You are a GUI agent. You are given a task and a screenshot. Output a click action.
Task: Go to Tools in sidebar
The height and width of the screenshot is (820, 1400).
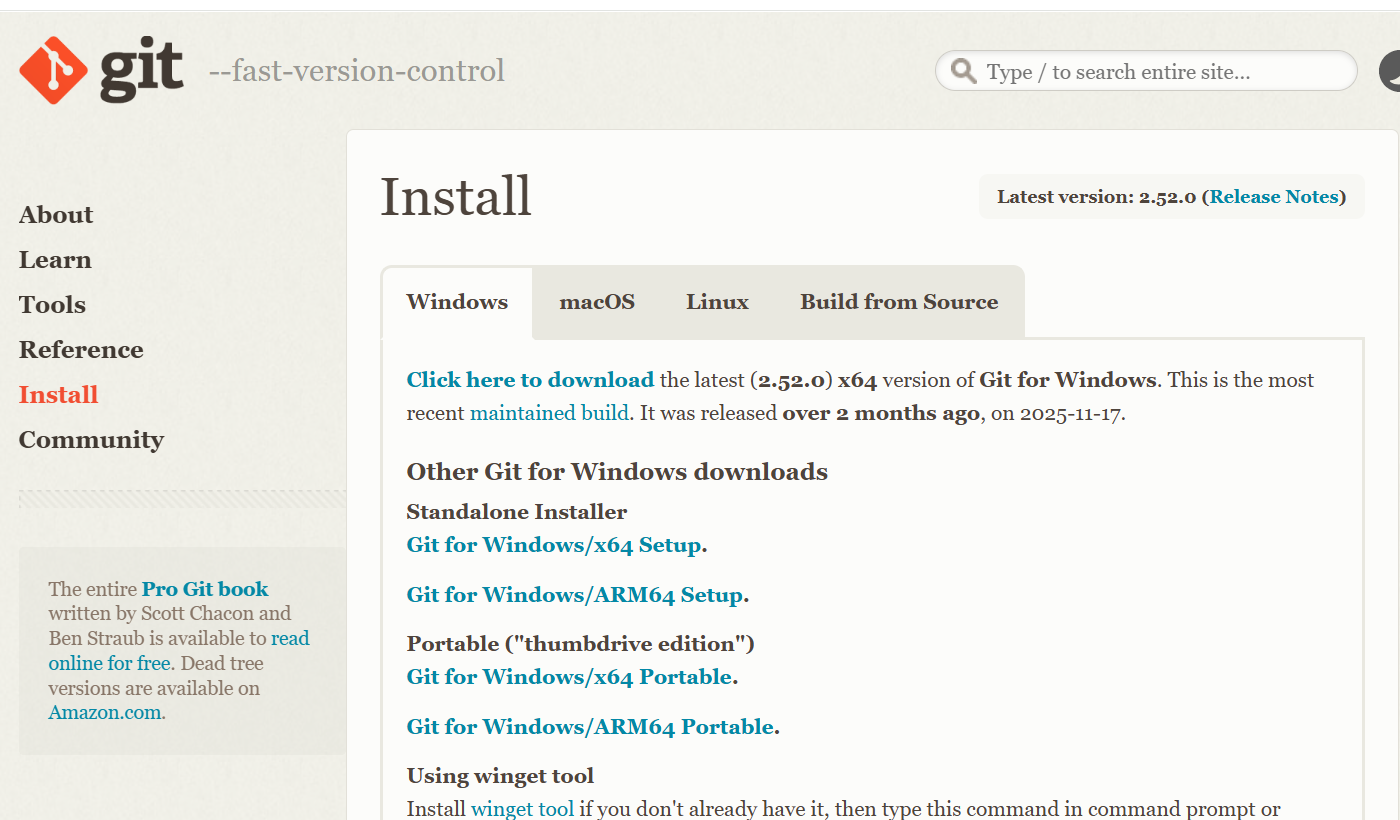(52, 305)
